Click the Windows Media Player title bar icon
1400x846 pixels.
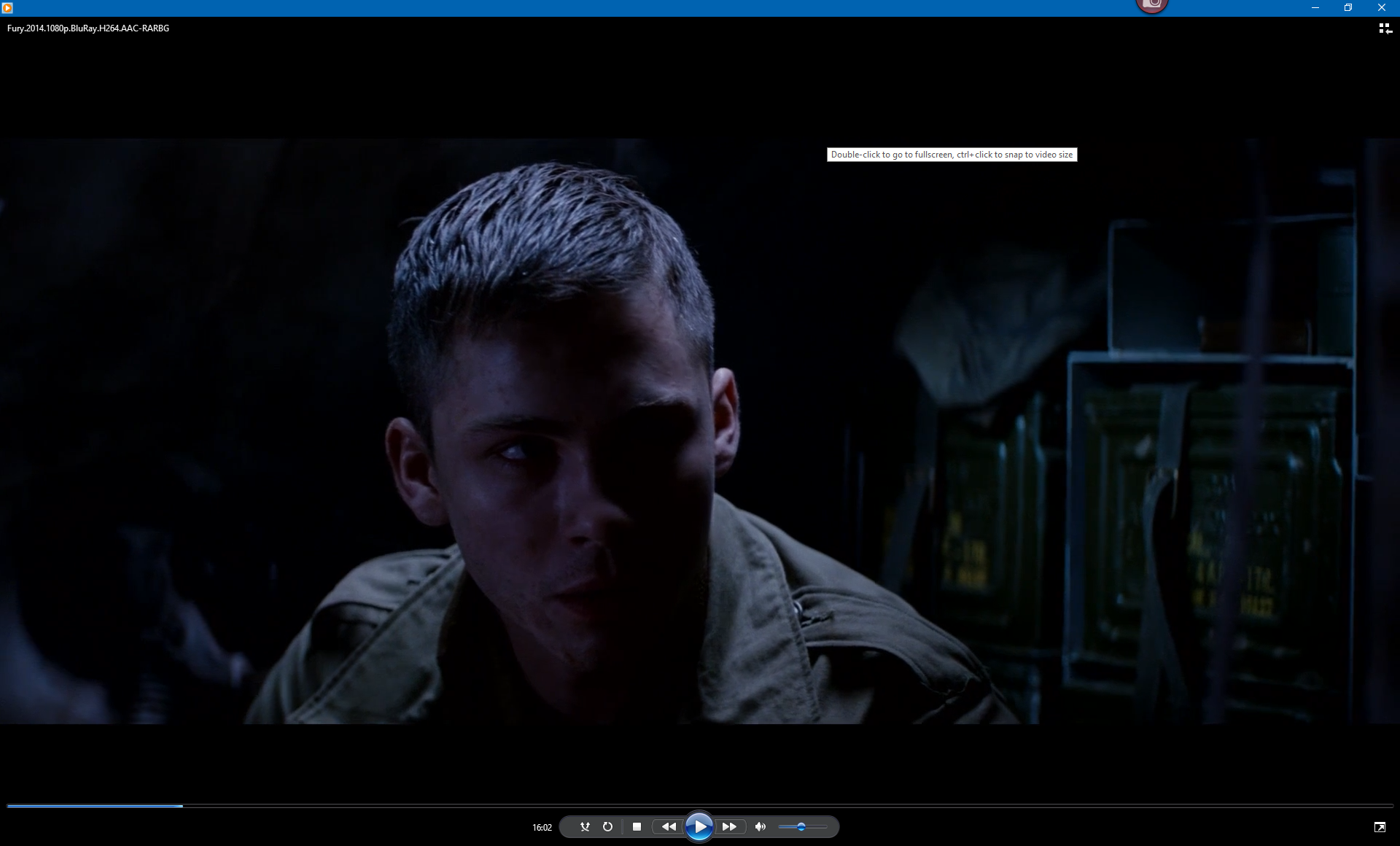coord(7,7)
